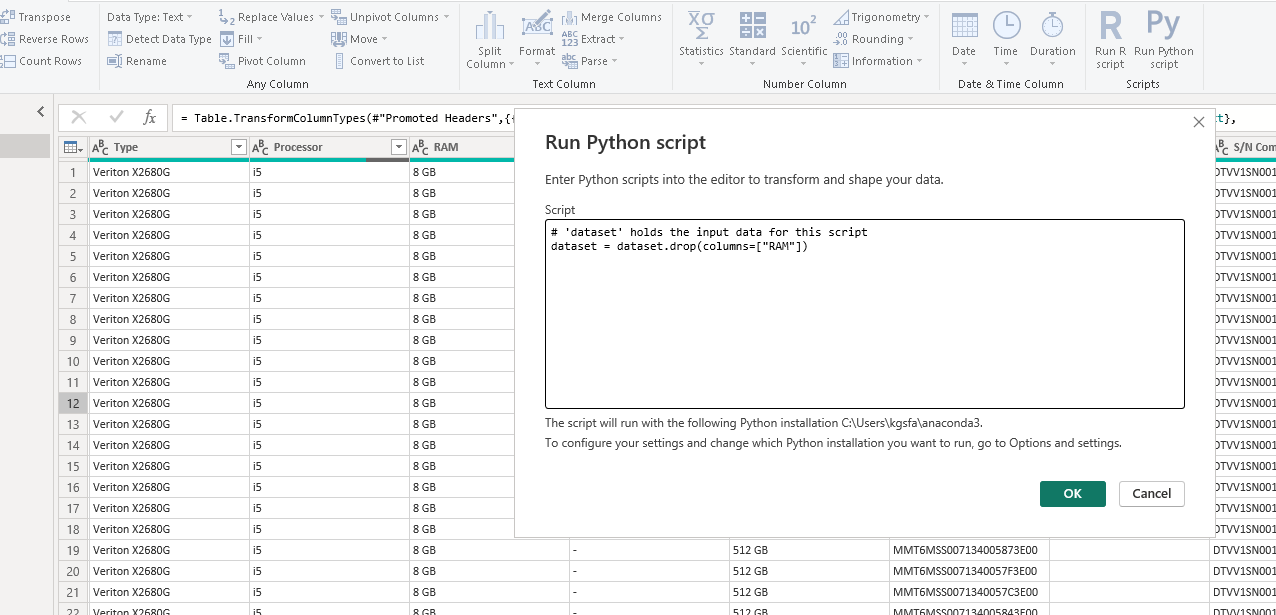Select row number 12
The width and height of the screenshot is (1276, 615).
73,403
